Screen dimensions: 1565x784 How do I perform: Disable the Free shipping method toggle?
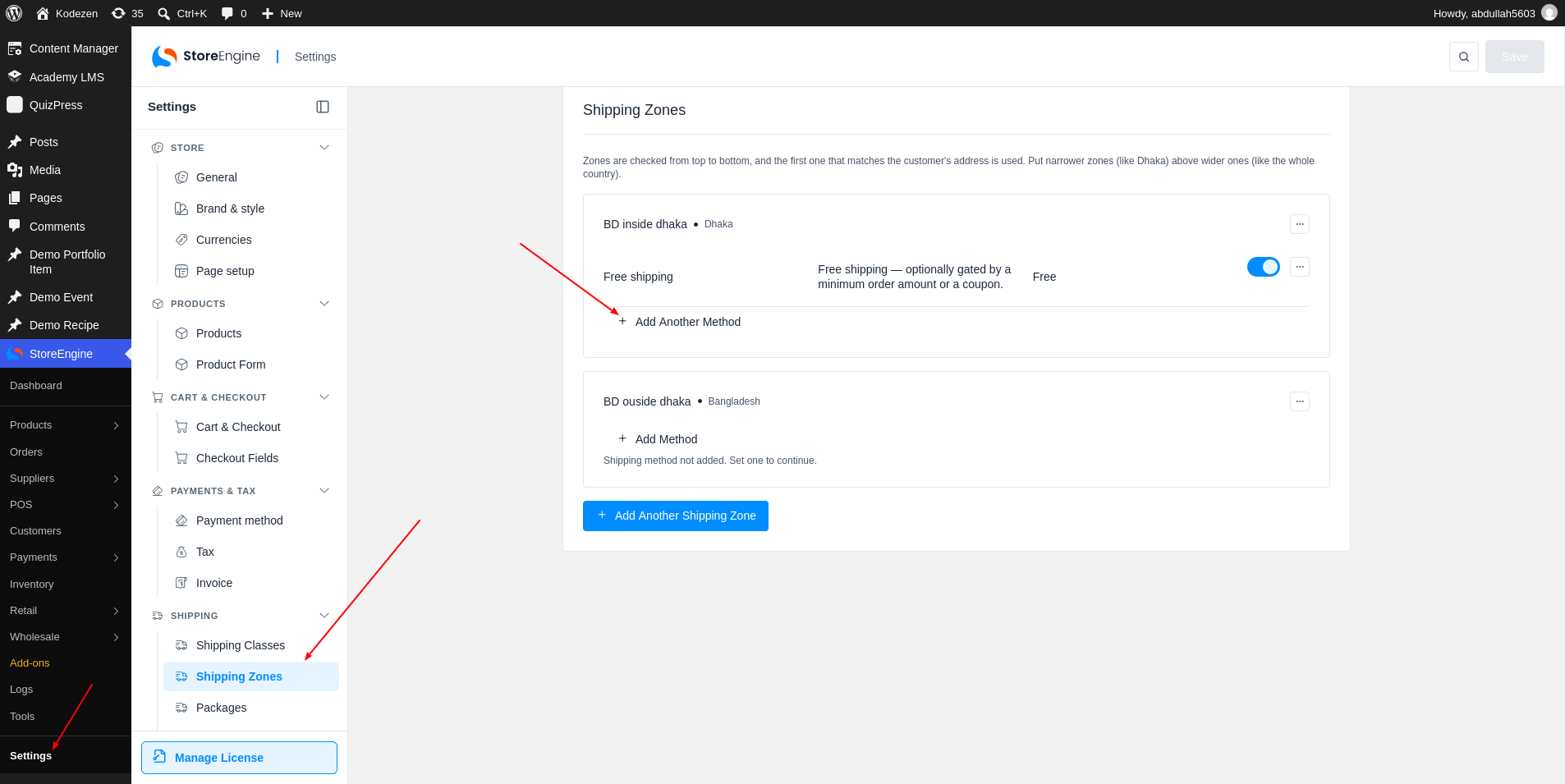pyautogui.click(x=1264, y=267)
